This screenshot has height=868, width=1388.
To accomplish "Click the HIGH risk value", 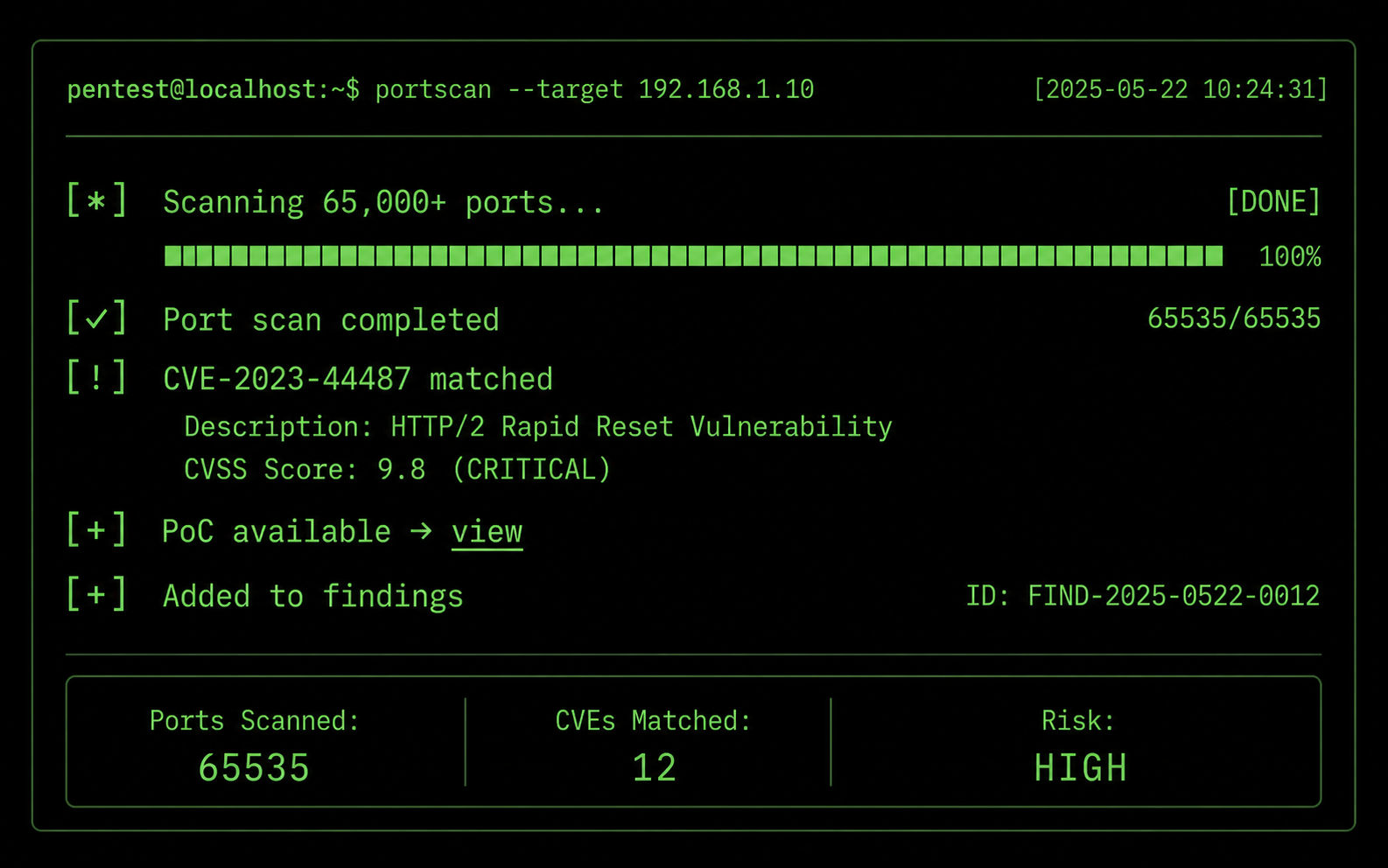I will 1081,768.
